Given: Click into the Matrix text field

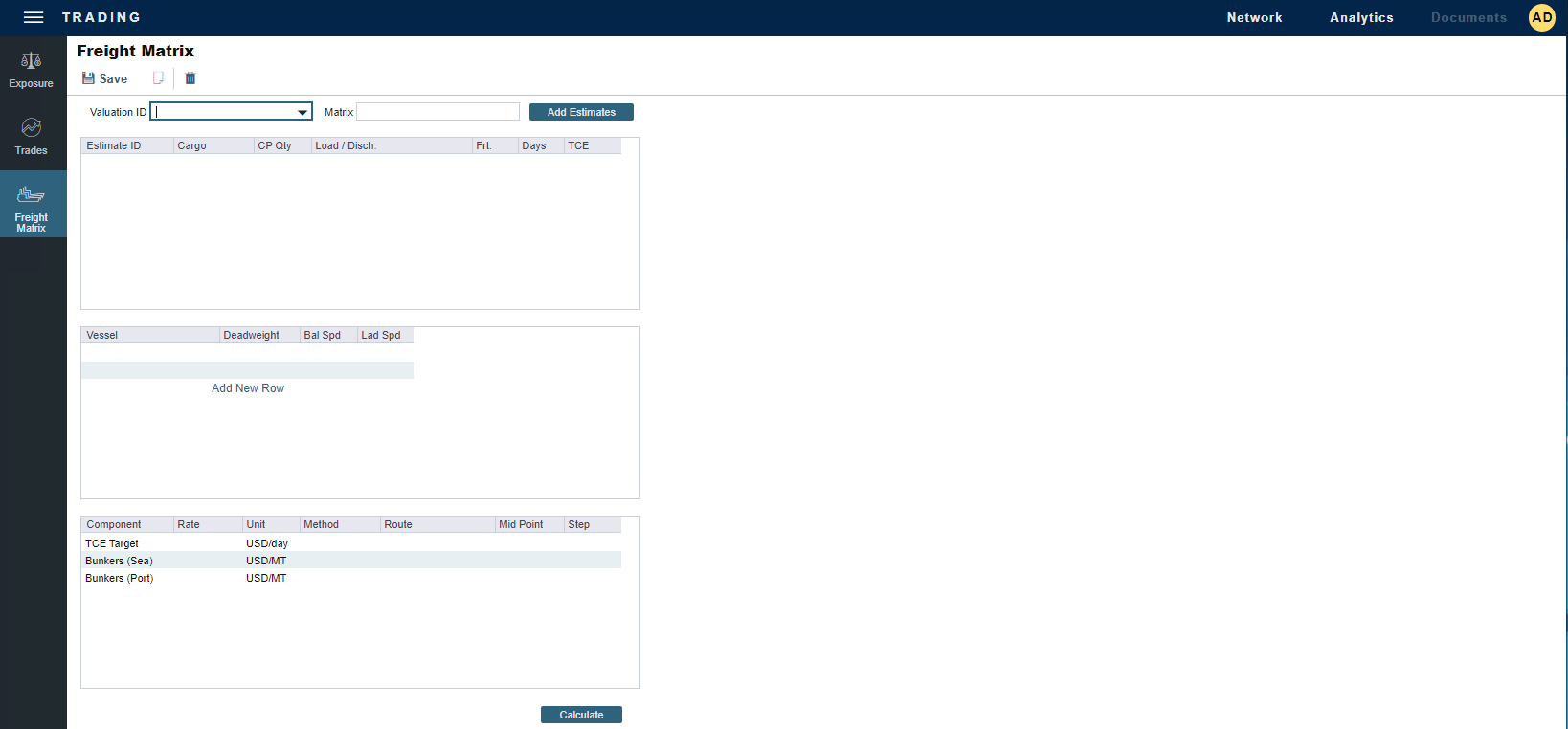Looking at the screenshot, I should [437, 112].
